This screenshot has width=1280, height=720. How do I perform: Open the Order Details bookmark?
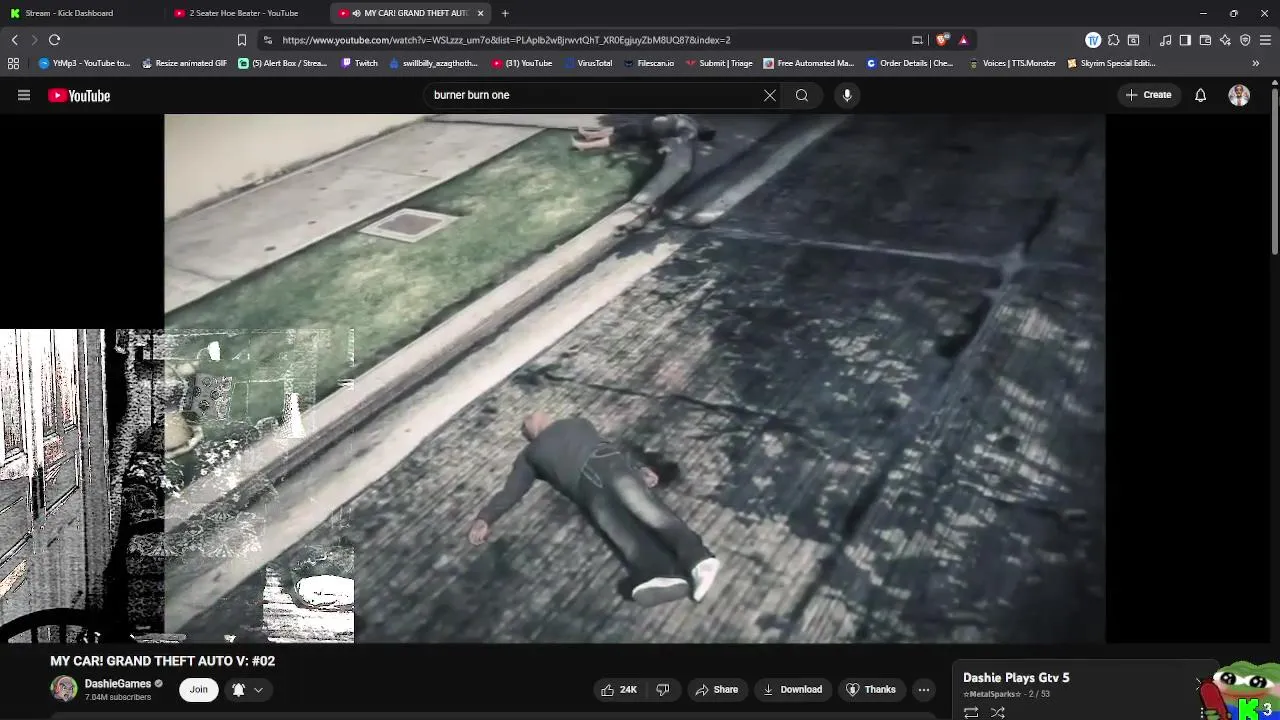910,63
